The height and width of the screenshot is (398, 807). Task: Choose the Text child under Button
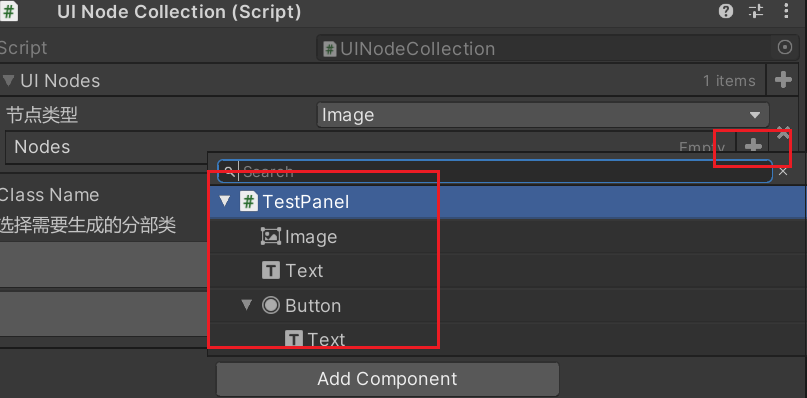coord(326,339)
